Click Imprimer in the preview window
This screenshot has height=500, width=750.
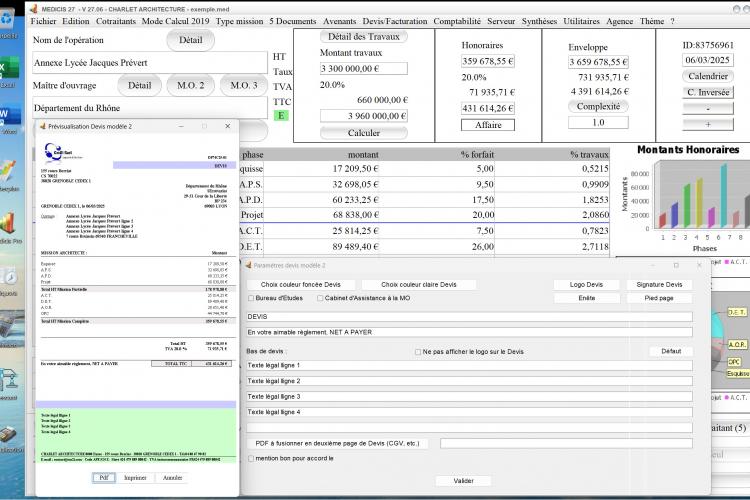coord(135,478)
